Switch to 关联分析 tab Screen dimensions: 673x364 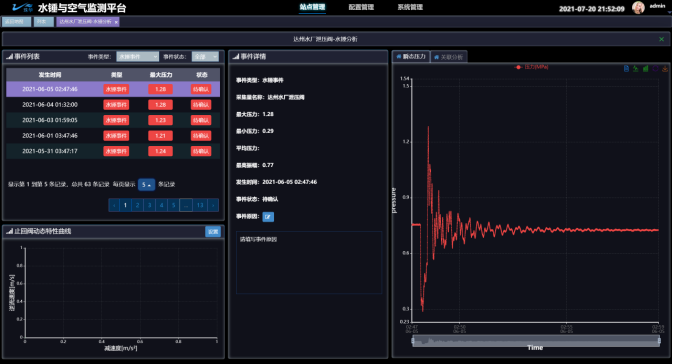(x=449, y=57)
